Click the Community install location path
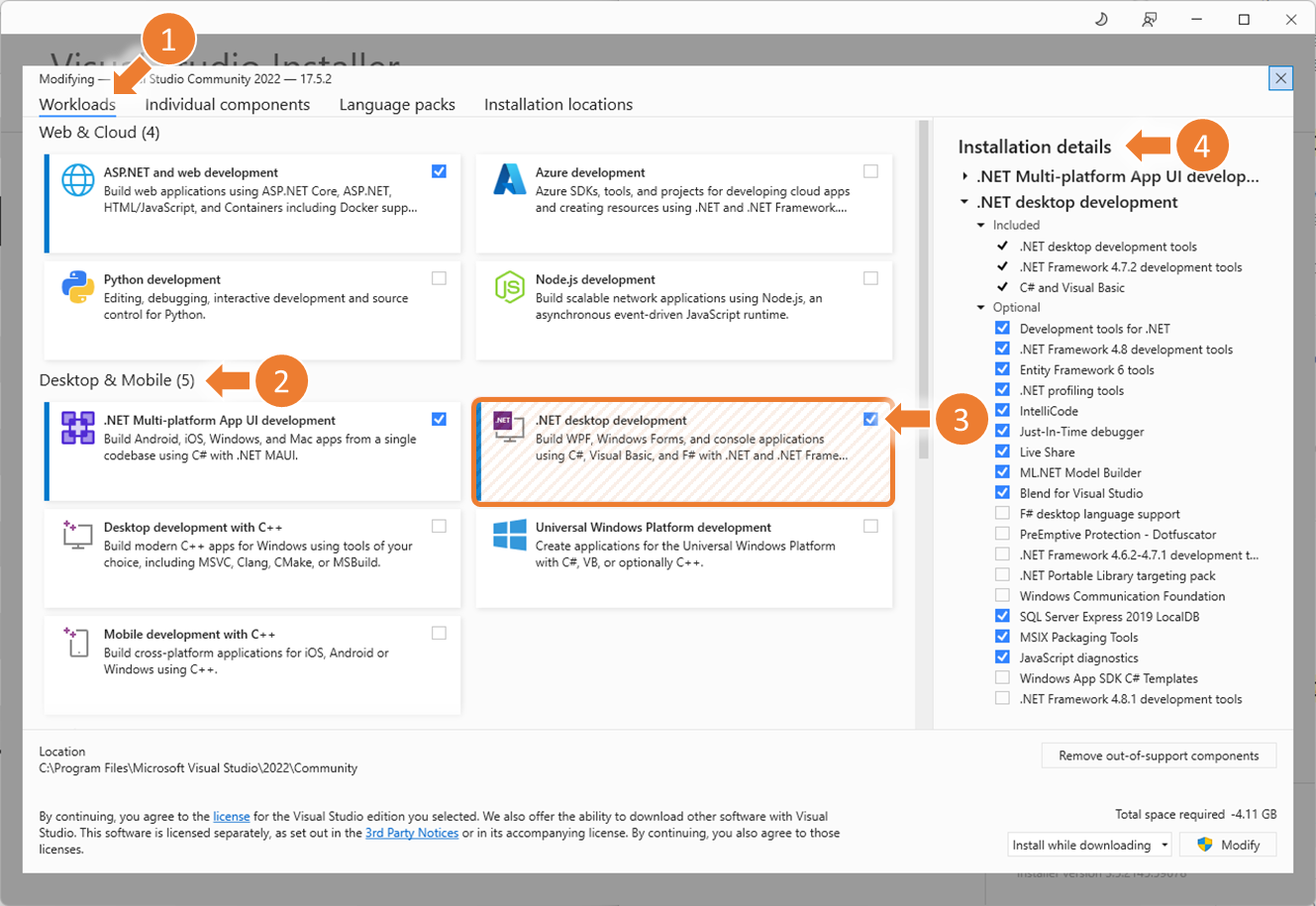 (x=198, y=768)
